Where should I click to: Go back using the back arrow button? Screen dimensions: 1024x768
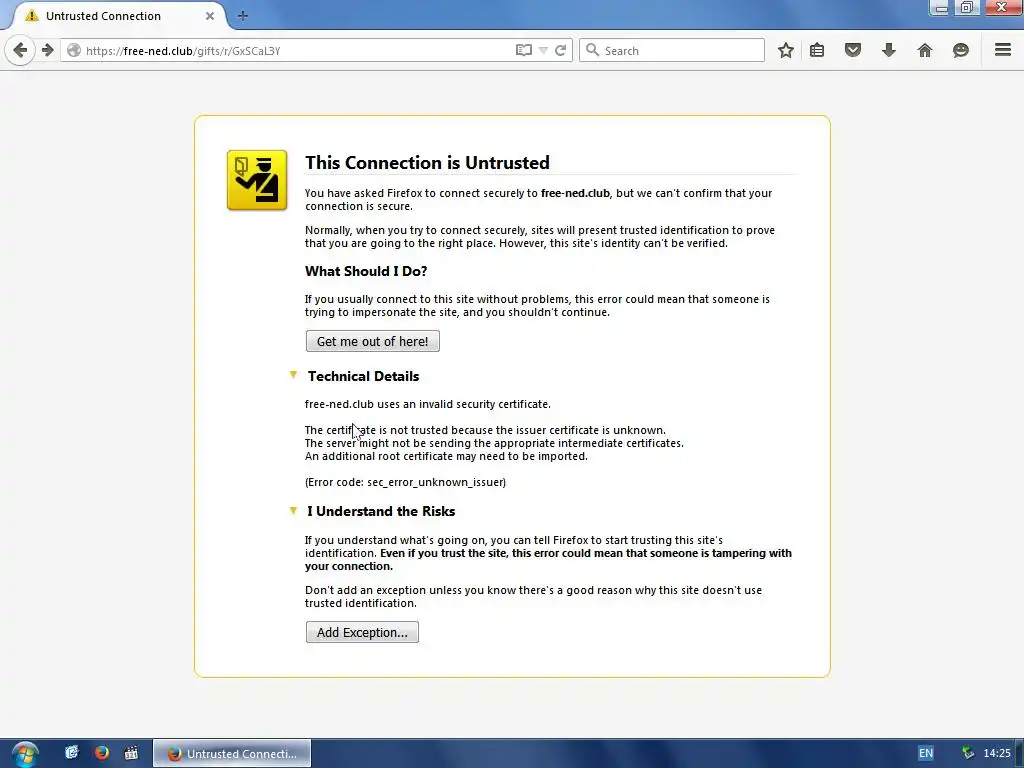pyautogui.click(x=20, y=50)
